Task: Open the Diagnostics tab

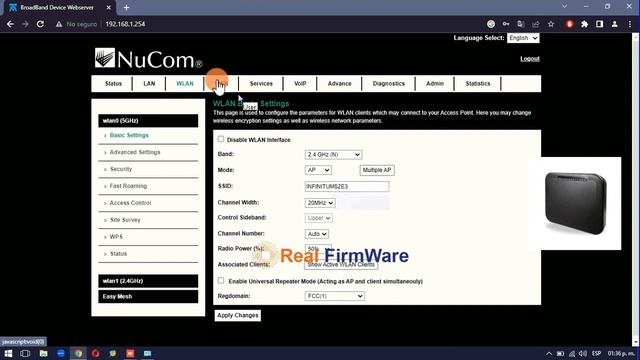Action: pos(389,84)
